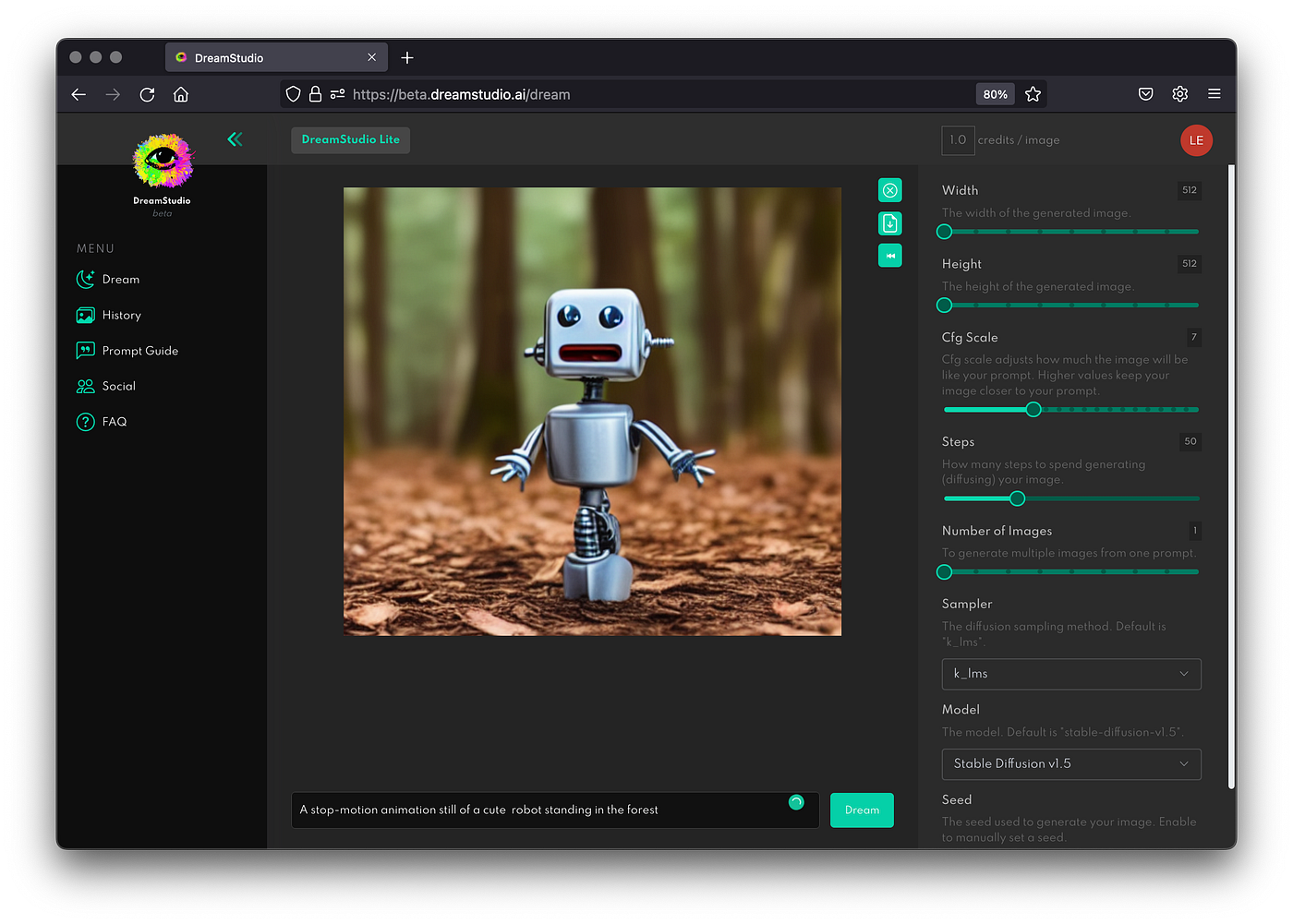Open the browser hamburger menu
This screenshot has height=924, width=1293.
click(x=1214, y=94)
